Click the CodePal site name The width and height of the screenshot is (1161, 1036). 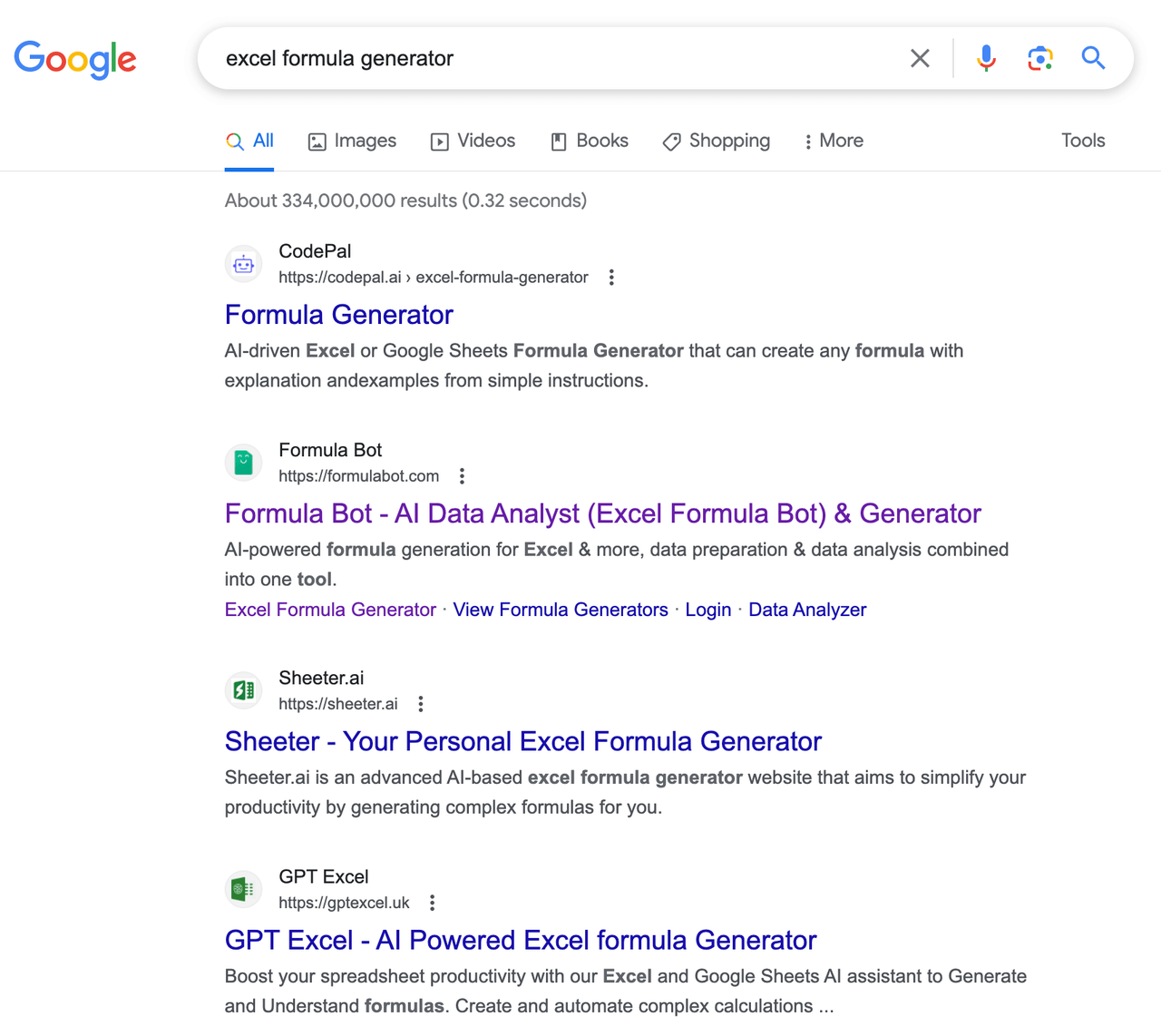click(315, 251)
